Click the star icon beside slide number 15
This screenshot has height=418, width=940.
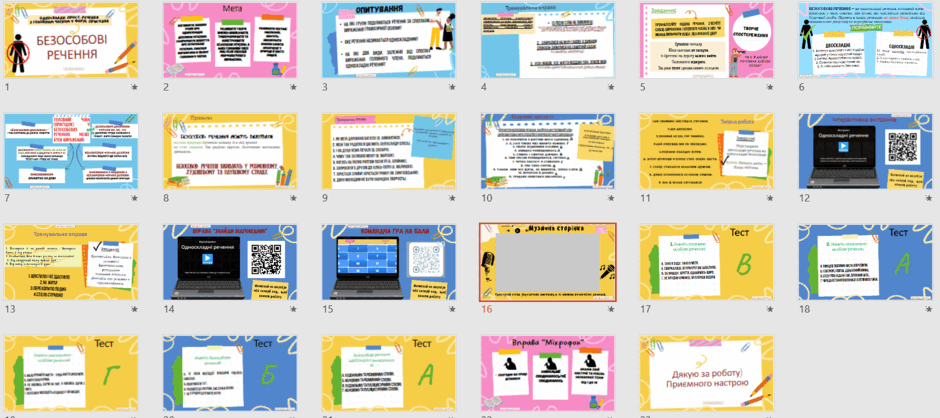click(x=452, y=309)
